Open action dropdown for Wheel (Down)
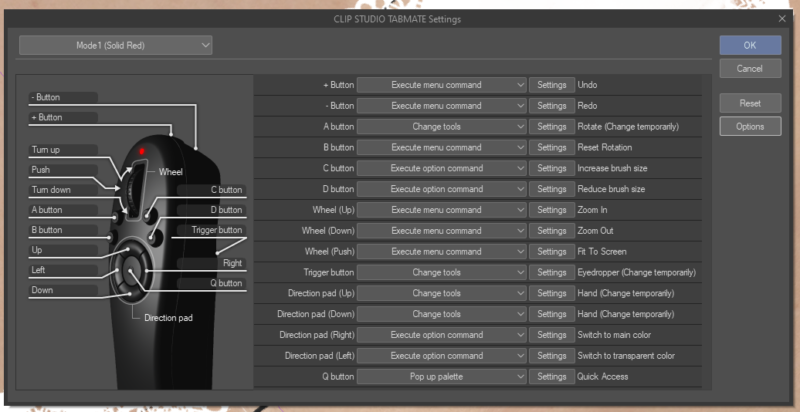Screen dimensions: 800x412 pyautogui.click(x=441, y=231)
